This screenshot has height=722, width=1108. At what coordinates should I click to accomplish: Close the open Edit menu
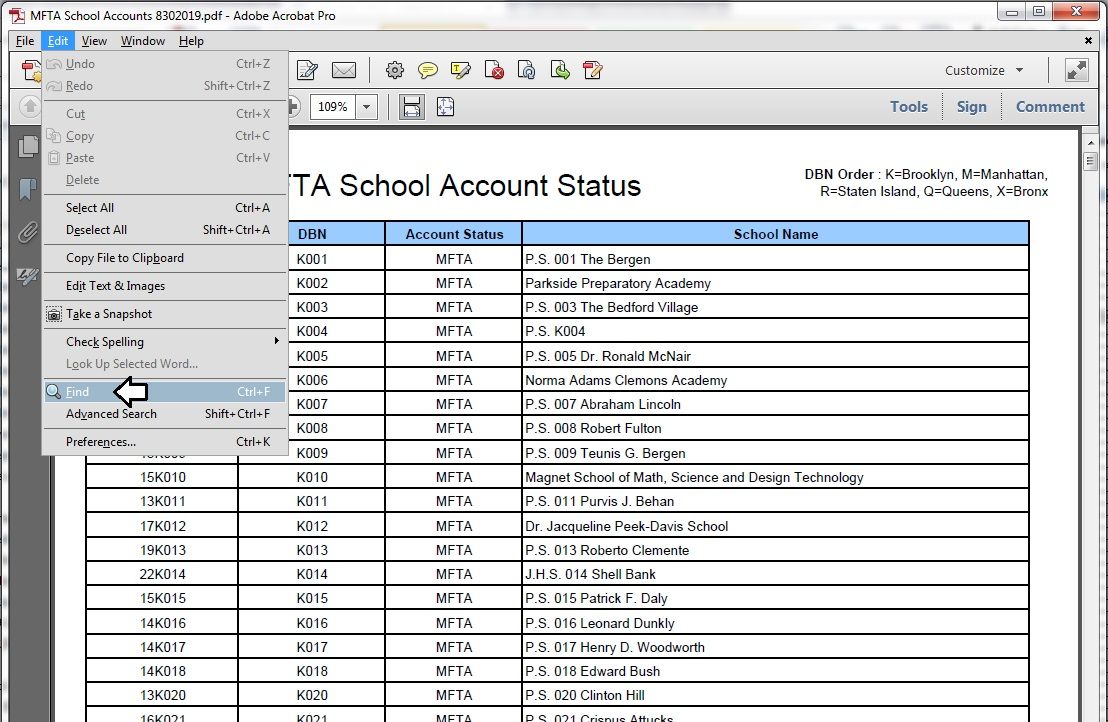pos(58,41)
